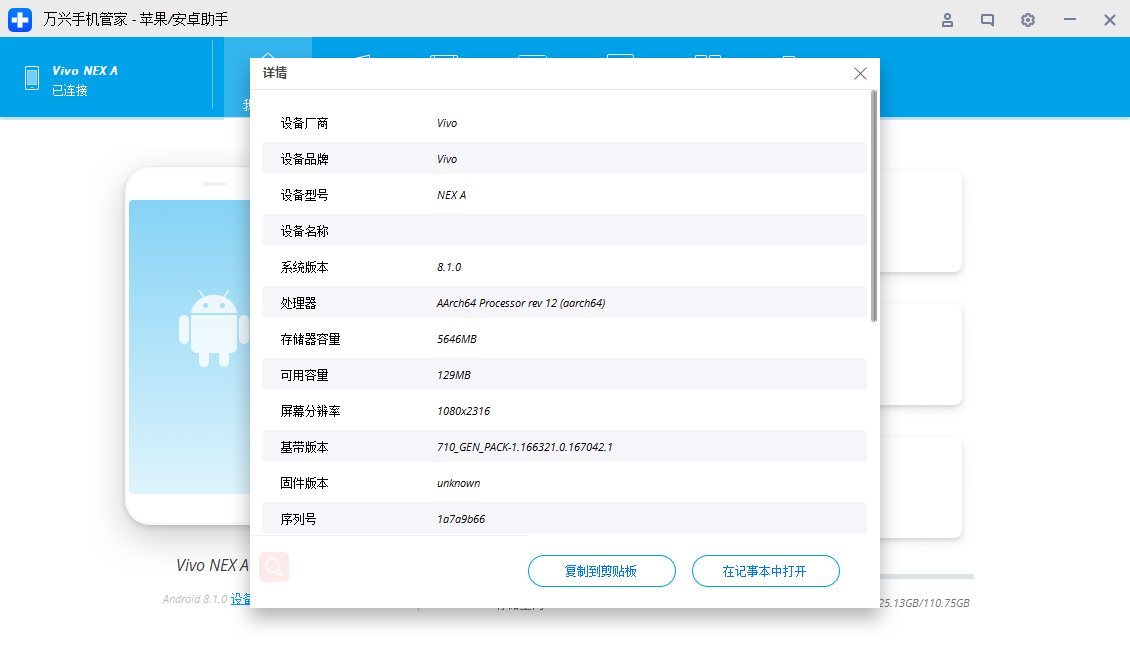Click the 设备型号 label
1130x666 pixels.
[304, 195]
